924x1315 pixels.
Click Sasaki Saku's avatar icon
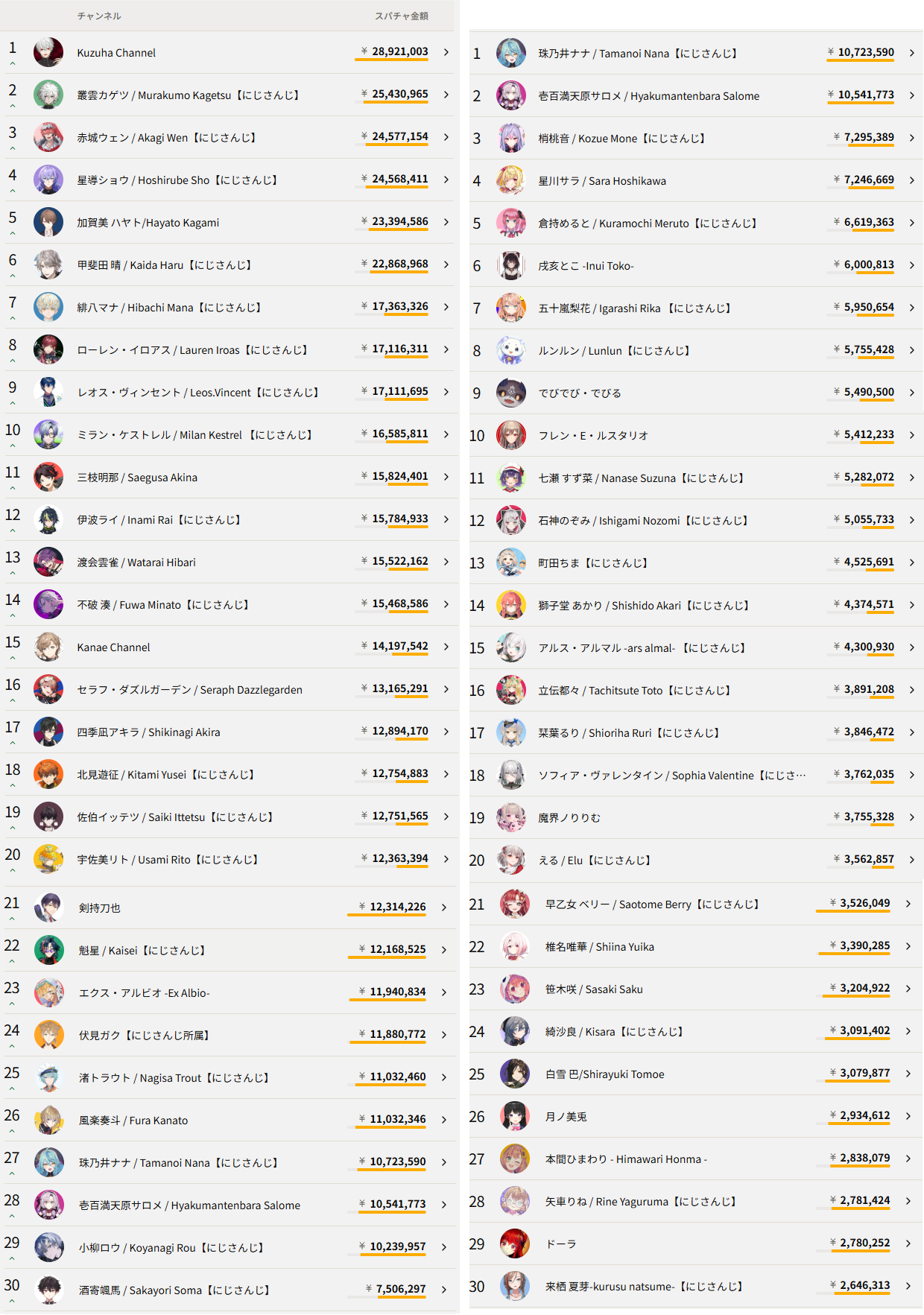point(515,989)
